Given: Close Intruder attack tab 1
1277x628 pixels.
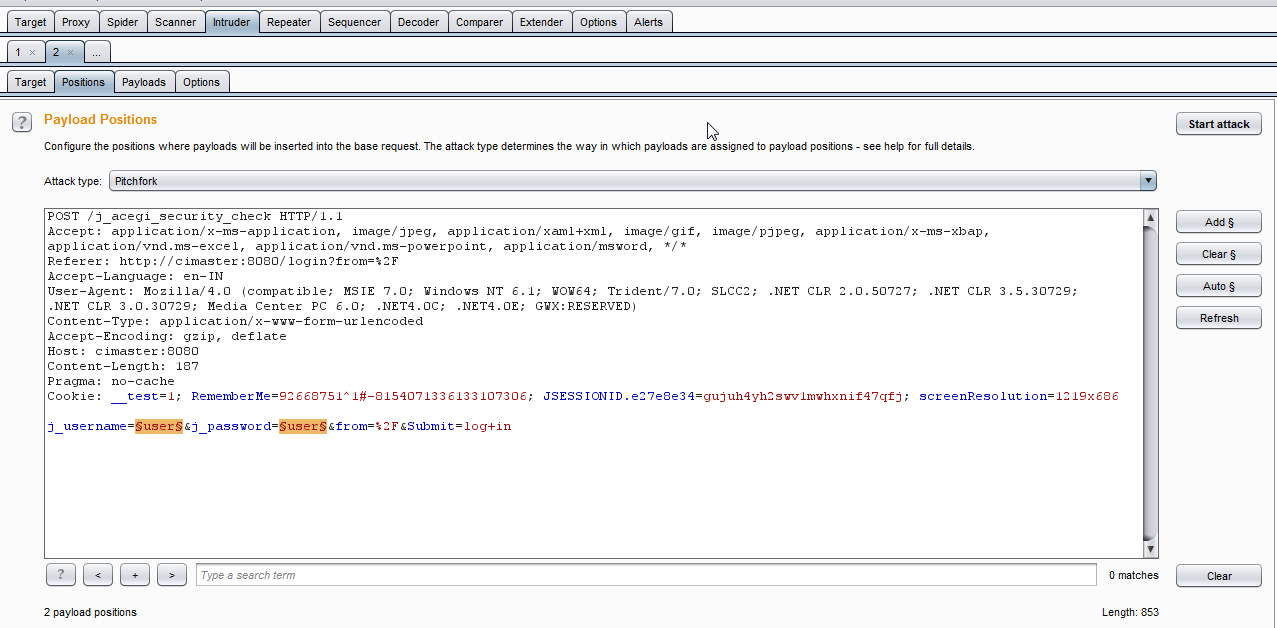Looking at the screenshot, I should pos(33,52).
